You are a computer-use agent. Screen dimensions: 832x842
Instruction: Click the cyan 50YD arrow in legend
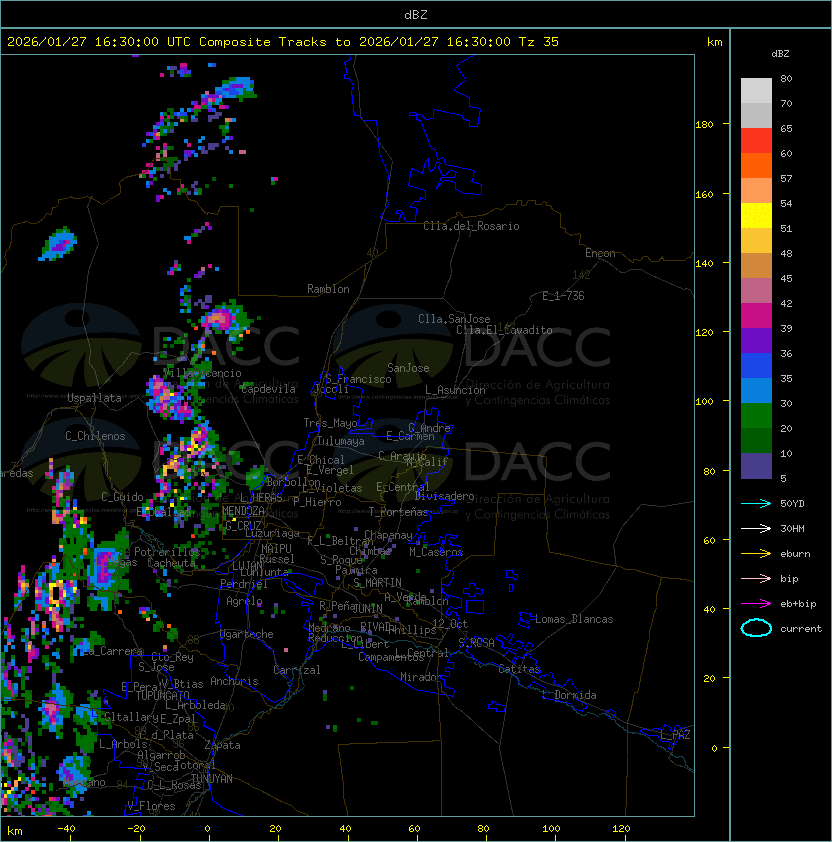pos(756,503)
